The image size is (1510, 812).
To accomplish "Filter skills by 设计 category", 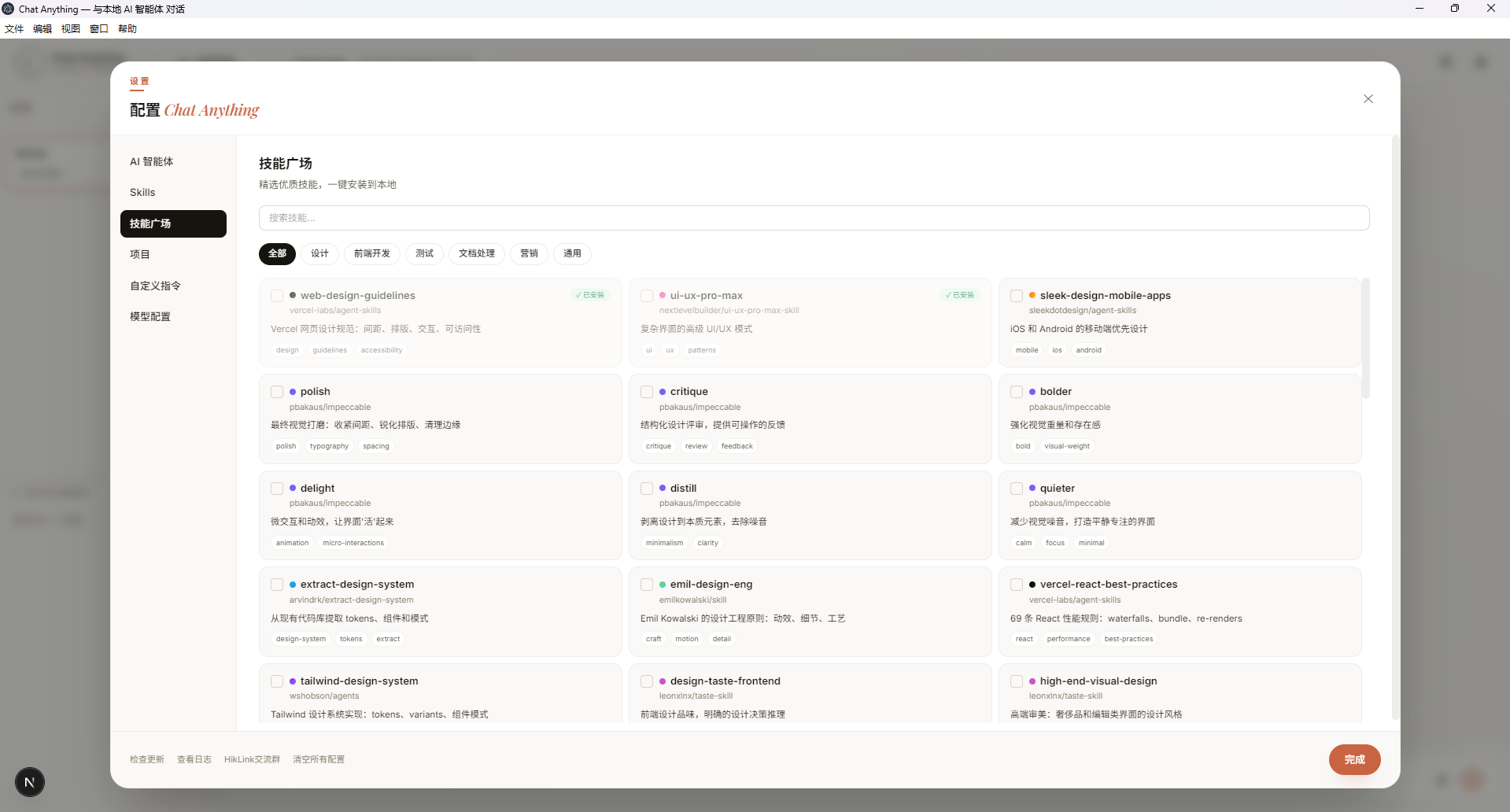I will point(319,253).
